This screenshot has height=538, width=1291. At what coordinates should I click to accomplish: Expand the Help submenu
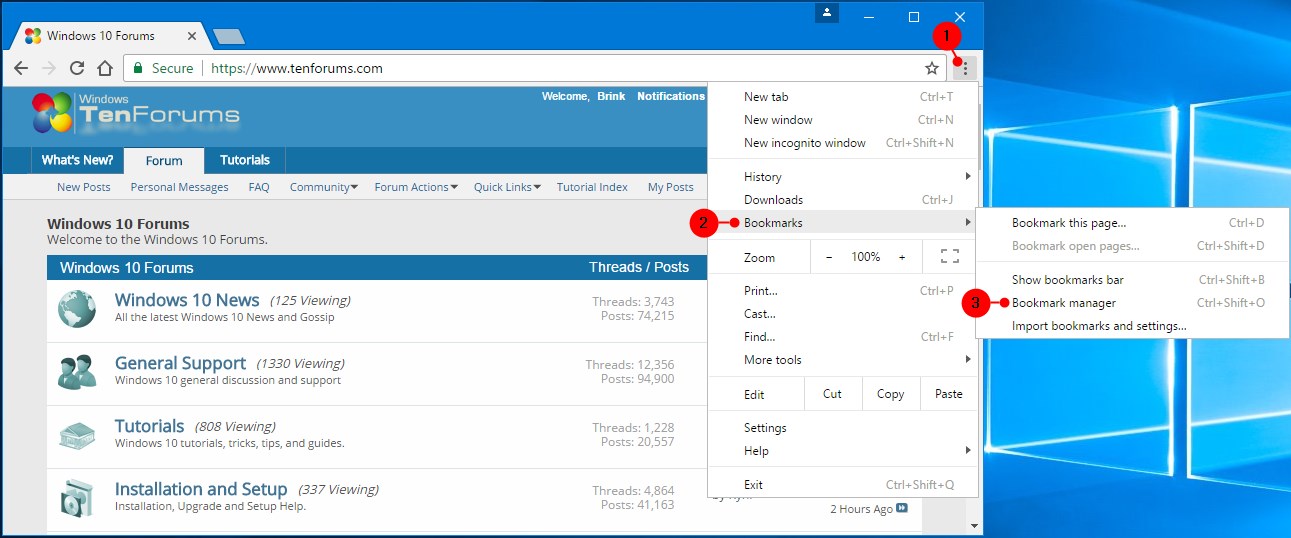[x=844, y=451]
